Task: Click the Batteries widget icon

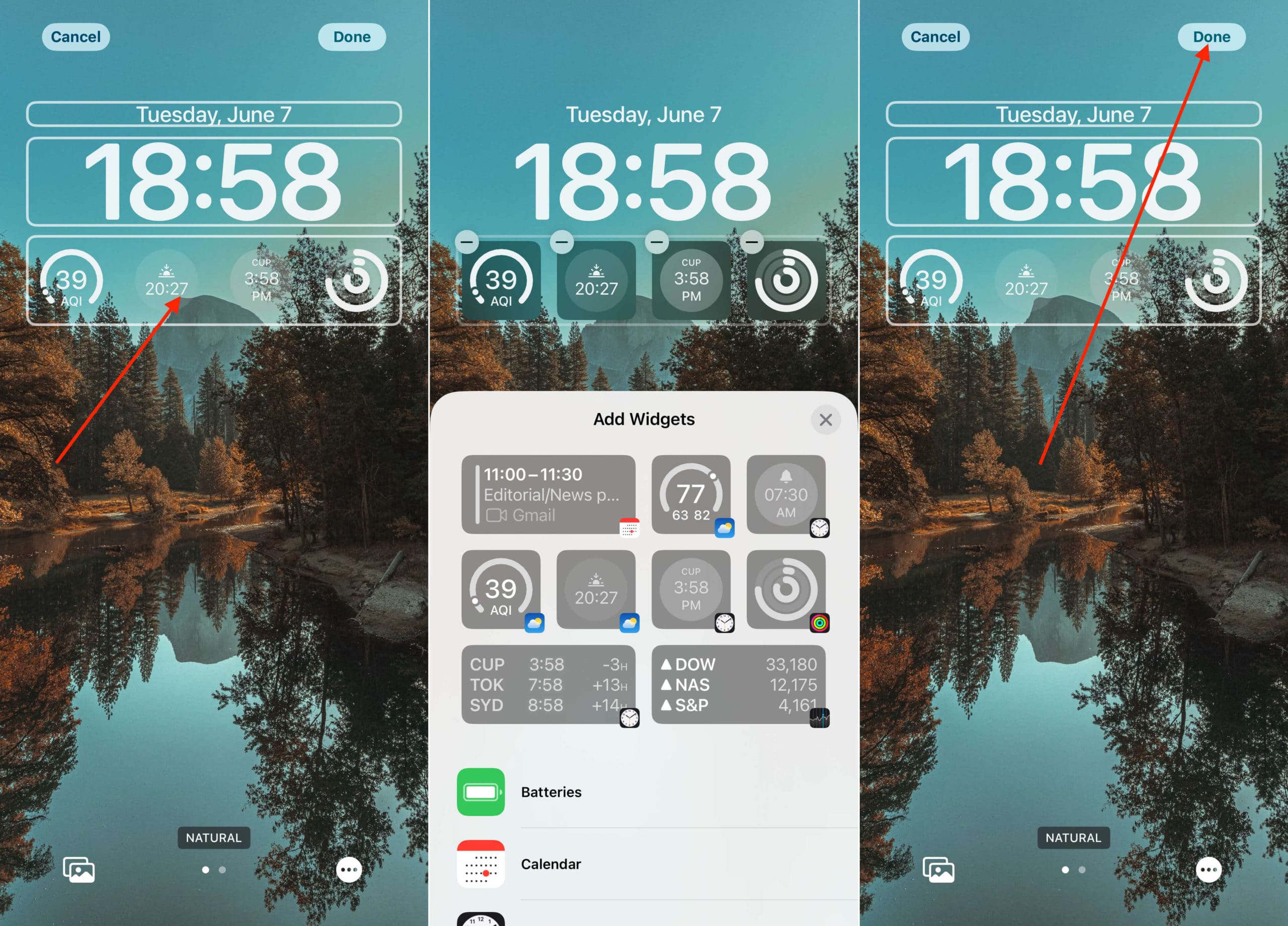Action: coord(481,791)
